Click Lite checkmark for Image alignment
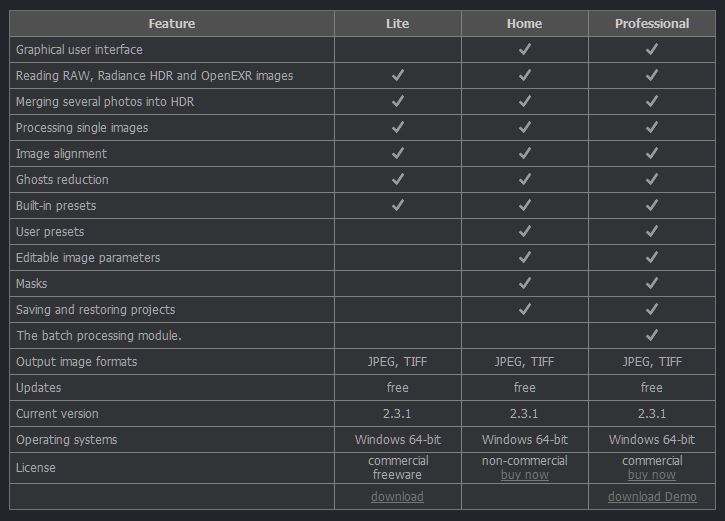 tap(397, 153)
